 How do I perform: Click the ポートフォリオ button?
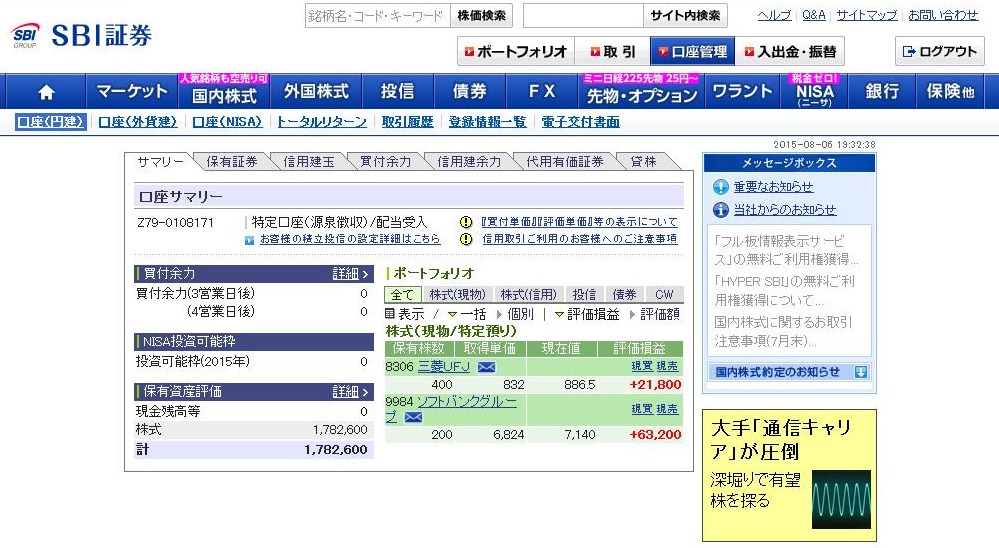(x=516, y=51)
